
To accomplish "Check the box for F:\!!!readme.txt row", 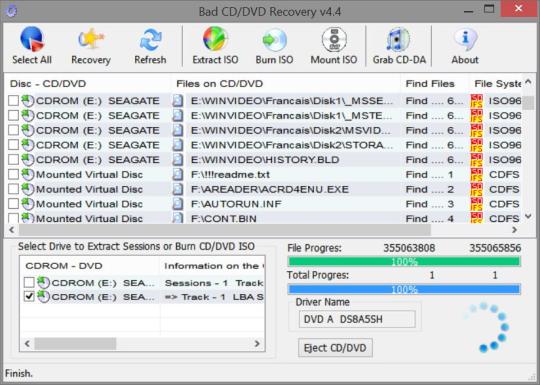I will [x=13, y=174].
